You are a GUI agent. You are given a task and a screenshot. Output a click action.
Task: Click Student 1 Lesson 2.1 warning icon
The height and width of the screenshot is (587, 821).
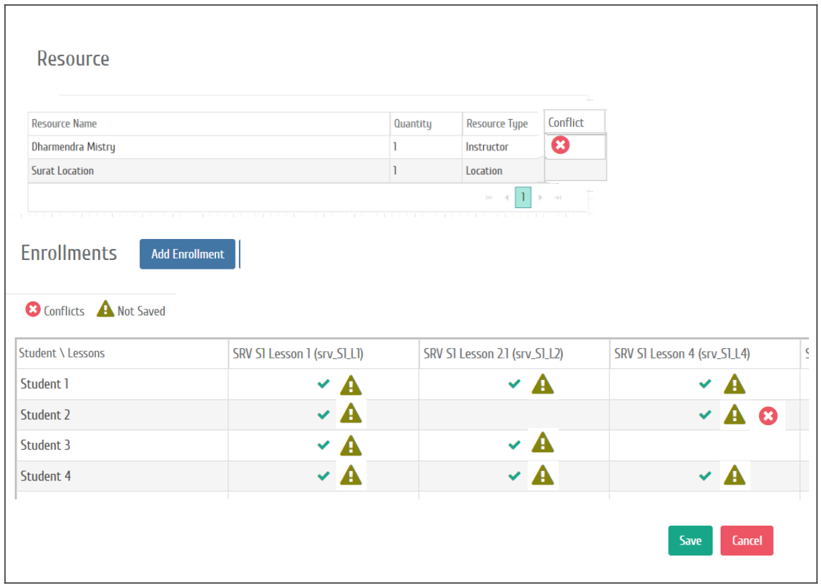tap(542, 384)
